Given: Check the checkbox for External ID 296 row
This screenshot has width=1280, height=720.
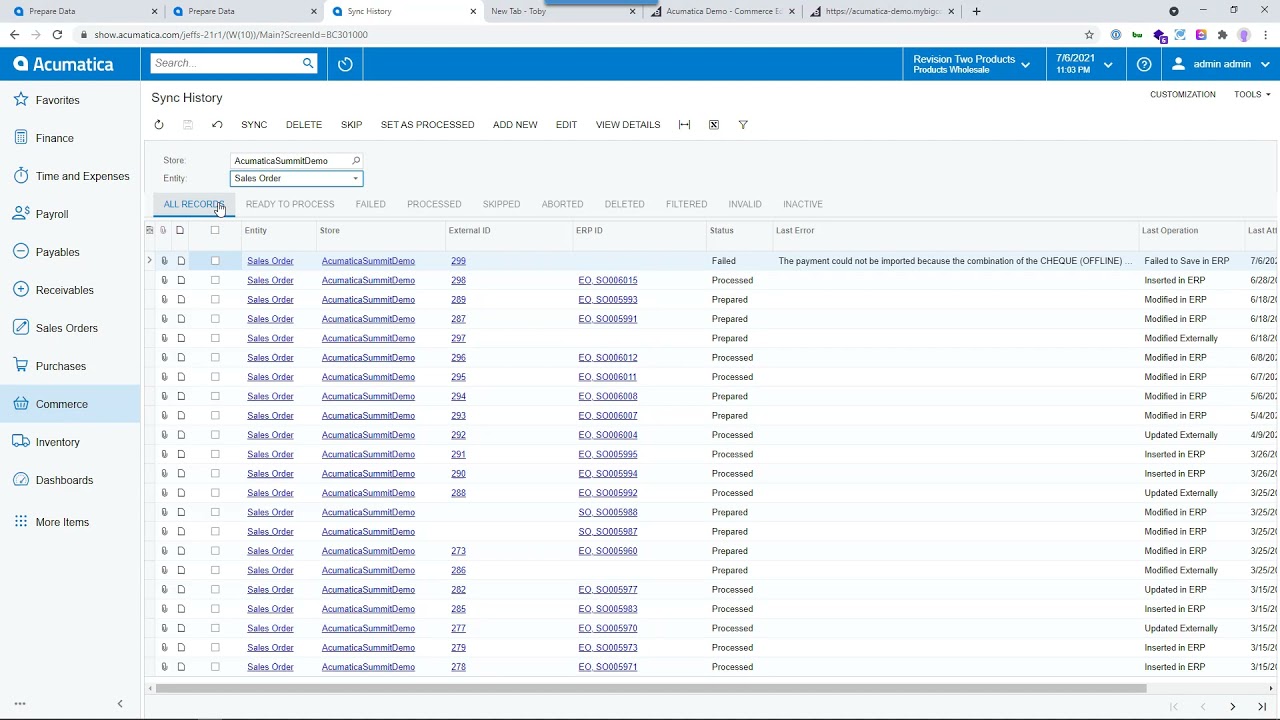Looking at the screenshot, I should coord(215,357).
